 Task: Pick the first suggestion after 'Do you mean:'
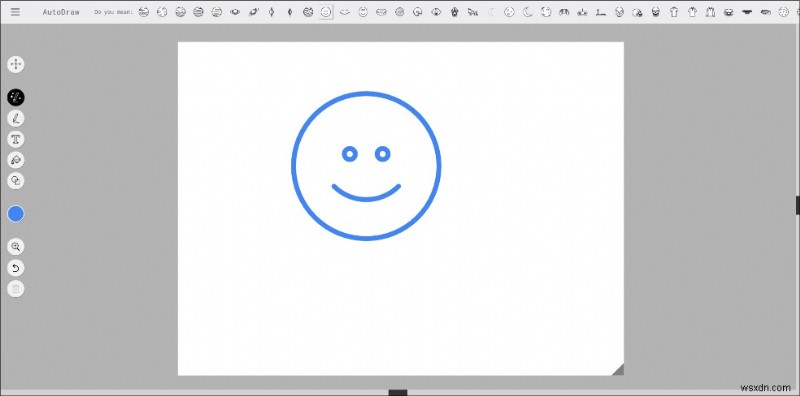144,12
